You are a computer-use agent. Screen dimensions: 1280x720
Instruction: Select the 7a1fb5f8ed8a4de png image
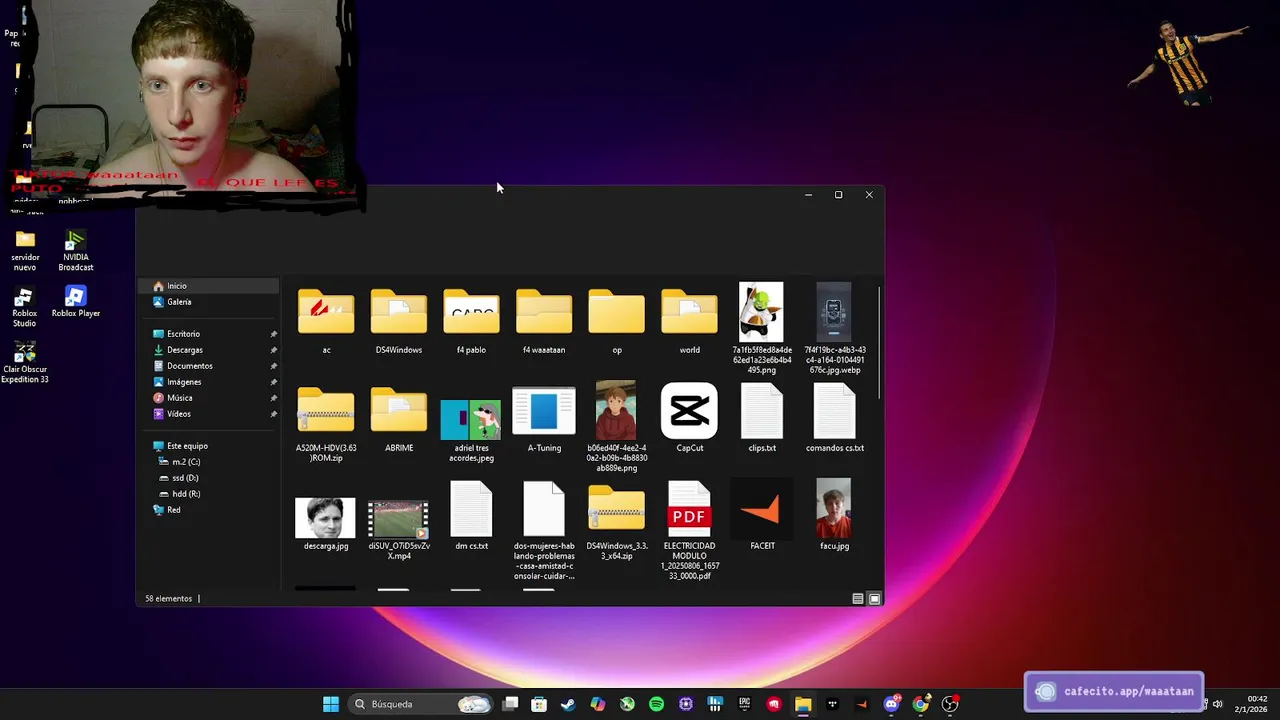pyautogui.click(x=762, y=328)
